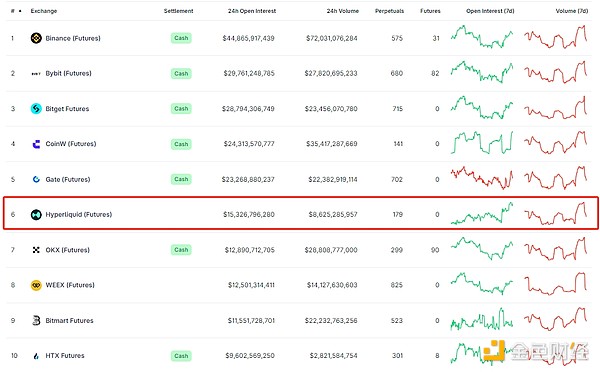The width and height of the screenshot is (600, 372).
Task: Click the OKX (Futures) logo icon
Action: tap(36, 250)
